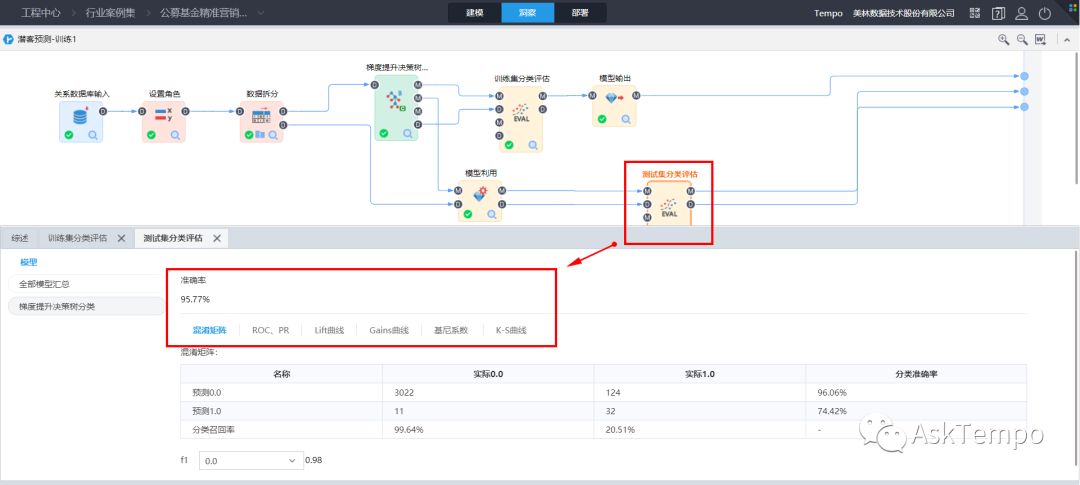Select the 数据拆分 node icon

point(262,114)
